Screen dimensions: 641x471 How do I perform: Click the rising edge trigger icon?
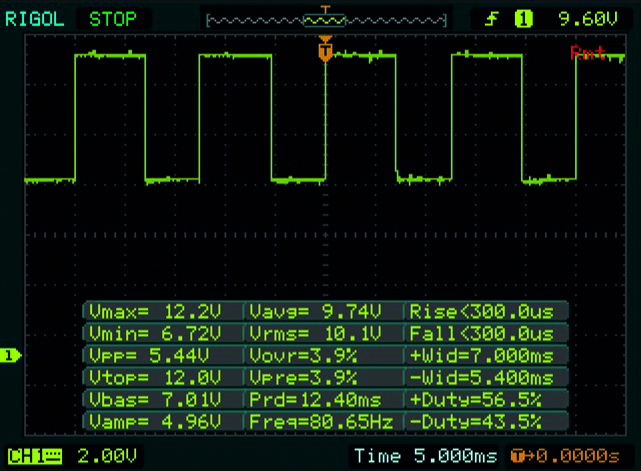[x=491, y=17]
